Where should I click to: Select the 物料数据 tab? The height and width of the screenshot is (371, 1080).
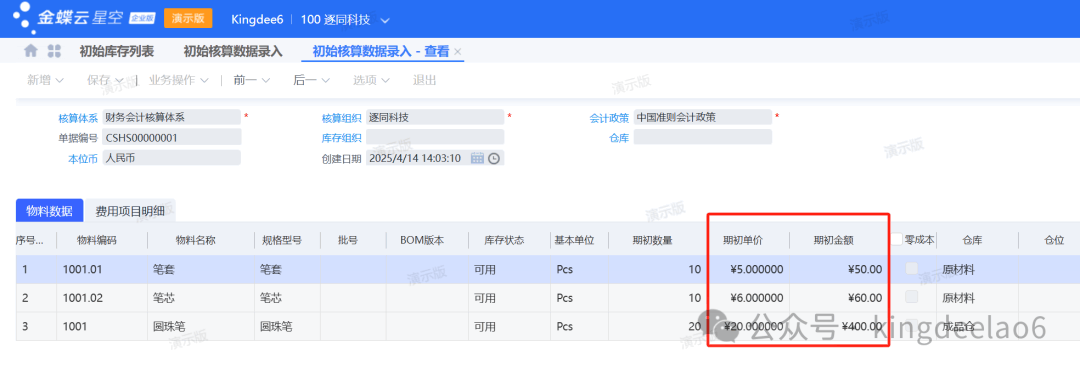point(50,211)
